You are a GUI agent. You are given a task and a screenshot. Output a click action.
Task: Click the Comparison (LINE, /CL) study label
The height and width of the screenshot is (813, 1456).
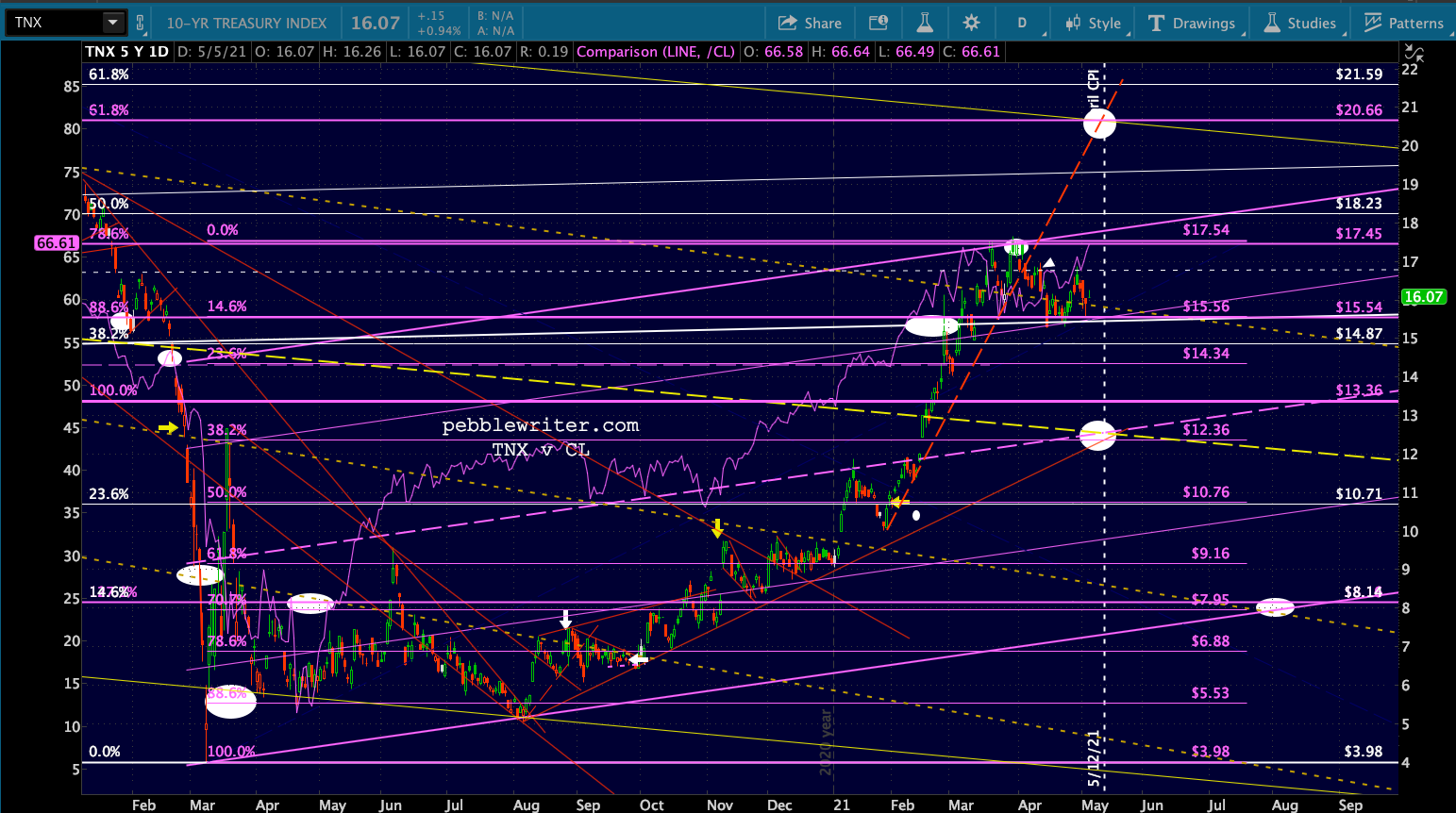(655, 52)
